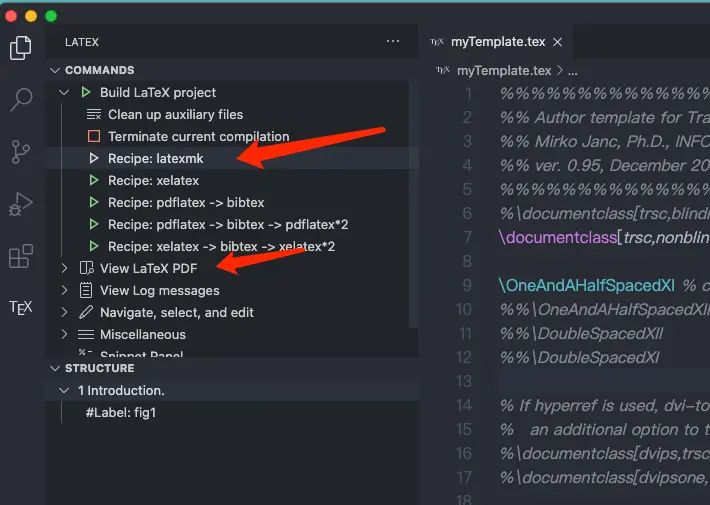
Task: Select Clean up auxiliary files
Action: pos(175,115)
